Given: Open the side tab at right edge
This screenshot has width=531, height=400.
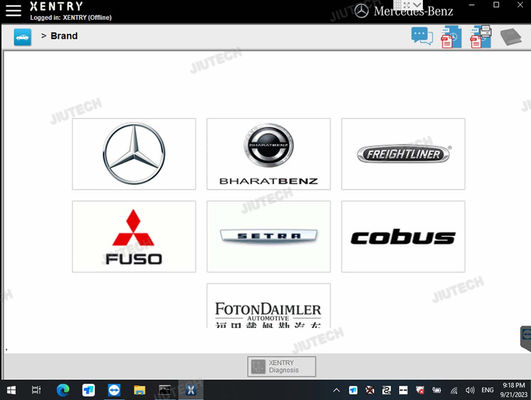Looking at the screenshot, I should coord(526,338).
